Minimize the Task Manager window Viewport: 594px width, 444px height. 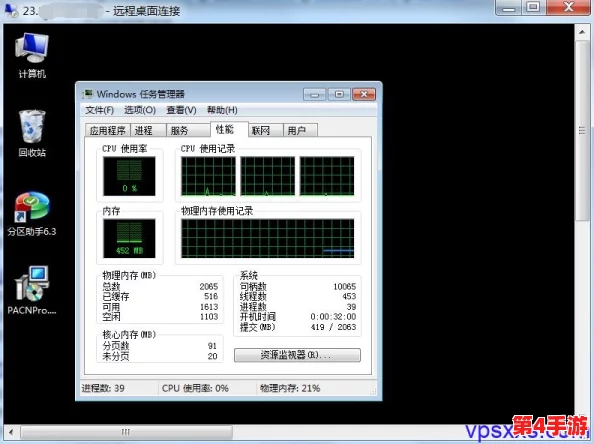point(314,94)
